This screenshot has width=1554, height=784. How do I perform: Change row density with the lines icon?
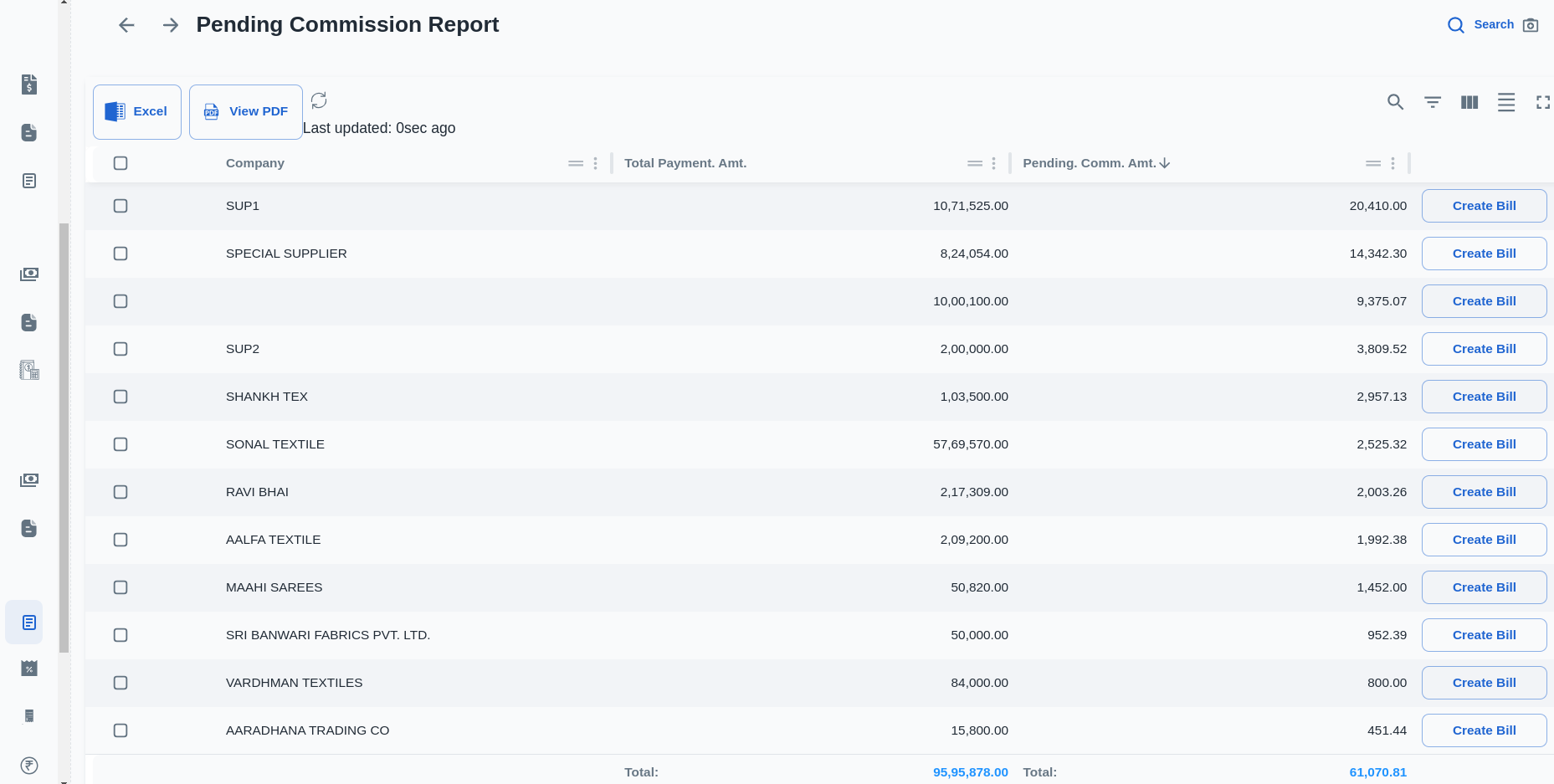click(1506, 102)
